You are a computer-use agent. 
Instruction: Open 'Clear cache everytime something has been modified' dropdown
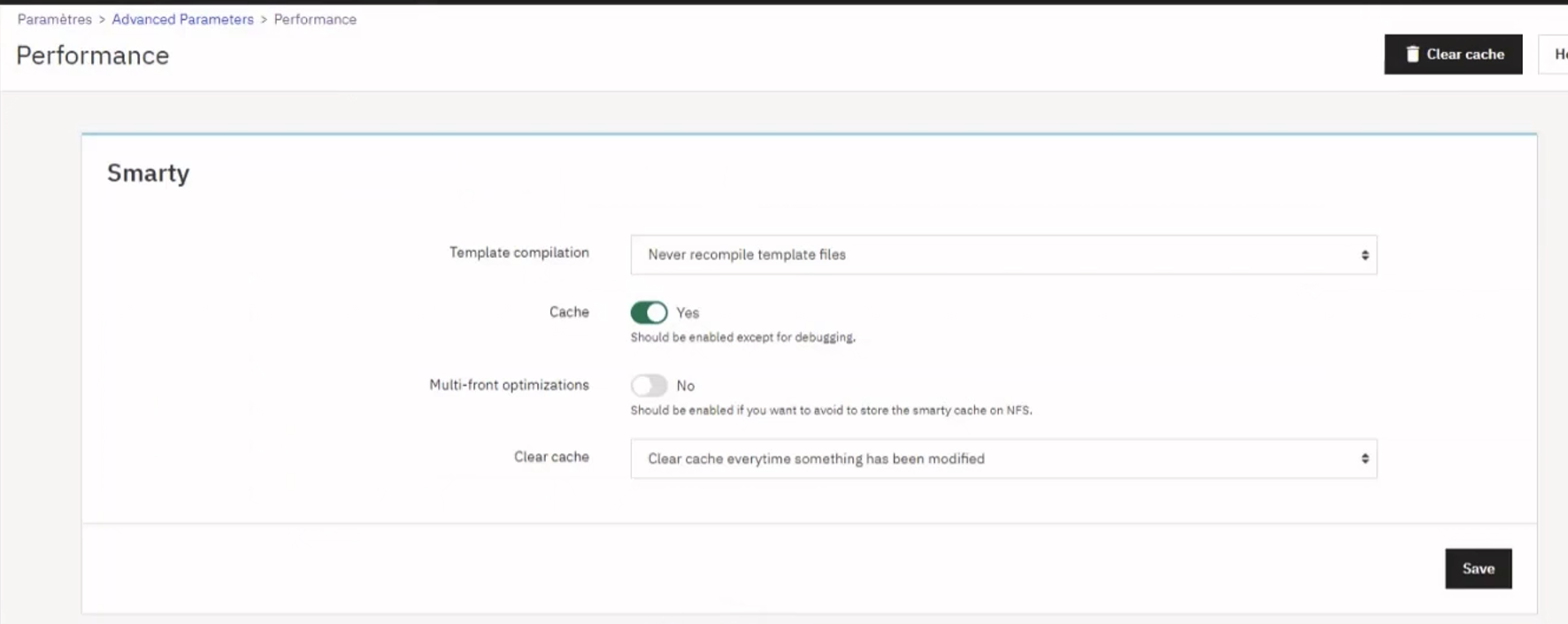tap(1003, 458)
